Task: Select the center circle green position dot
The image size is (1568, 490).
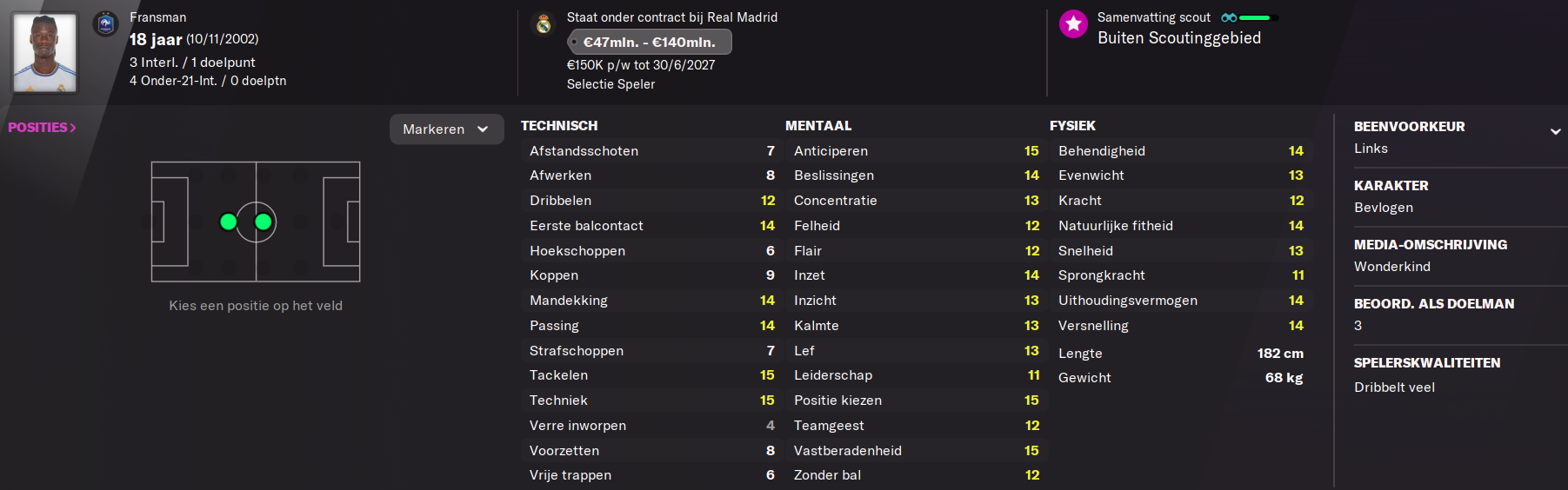Action: pyautogui.click(x=264, y=222)
